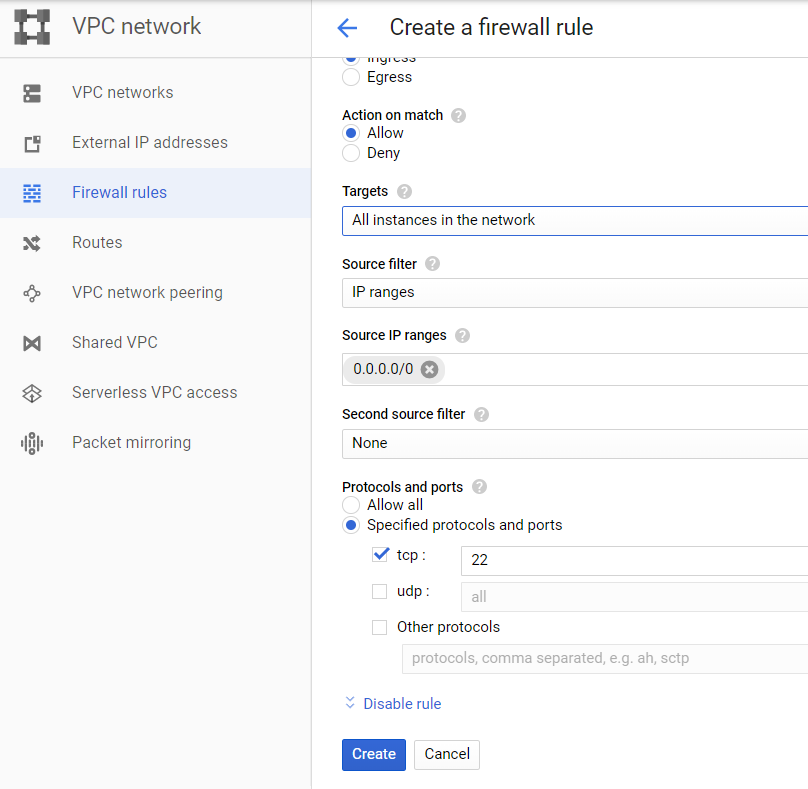Click the External IP addresses icon

click(x=32, y=143)
